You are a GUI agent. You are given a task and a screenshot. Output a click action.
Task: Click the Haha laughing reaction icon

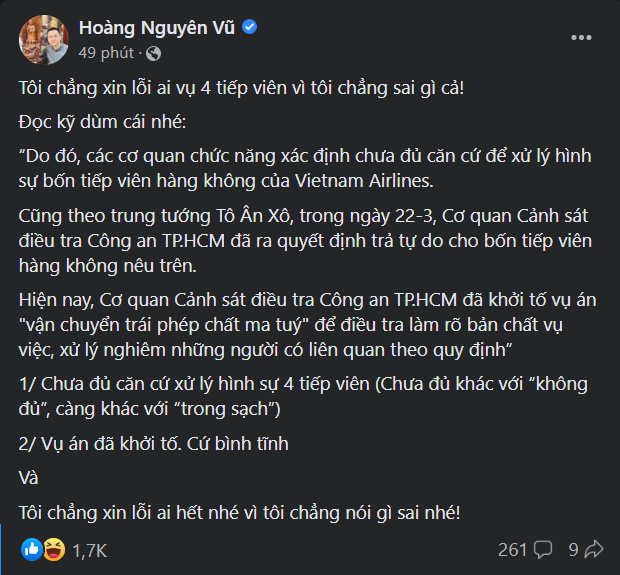[54, 549]
